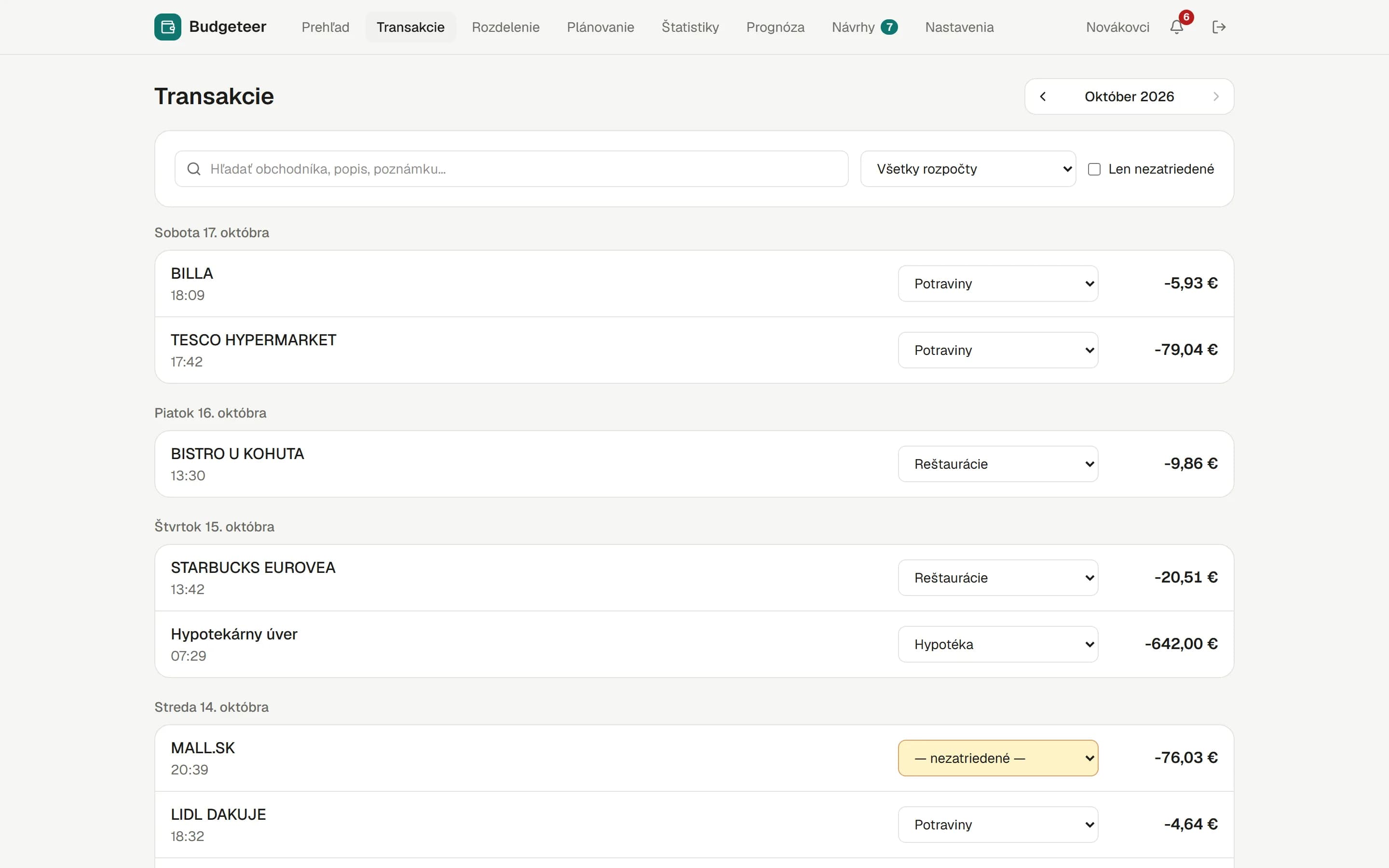Open the Prognóza tab
This screenshot has height=868, width=1389.
coord(776,27)
